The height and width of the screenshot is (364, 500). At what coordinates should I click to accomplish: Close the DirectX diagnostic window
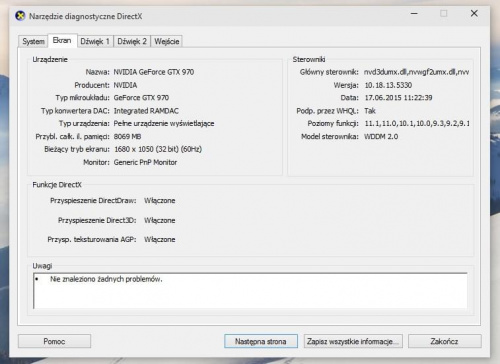point(474,14)
